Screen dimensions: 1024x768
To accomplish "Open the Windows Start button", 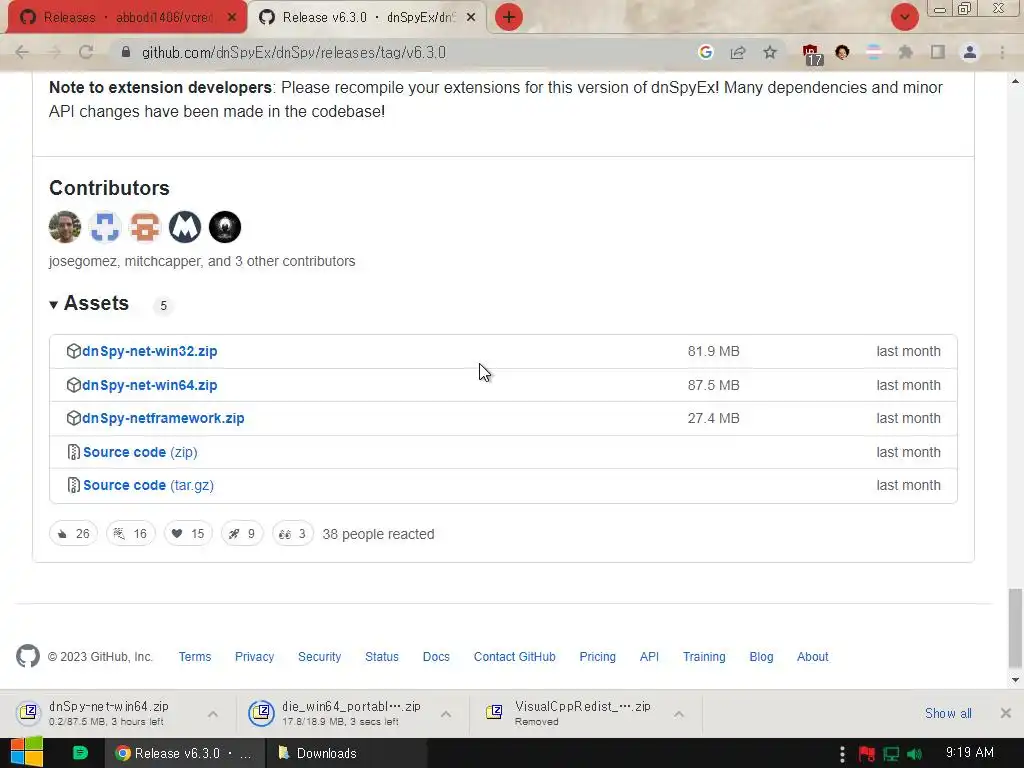I will [x=27, y=752].
